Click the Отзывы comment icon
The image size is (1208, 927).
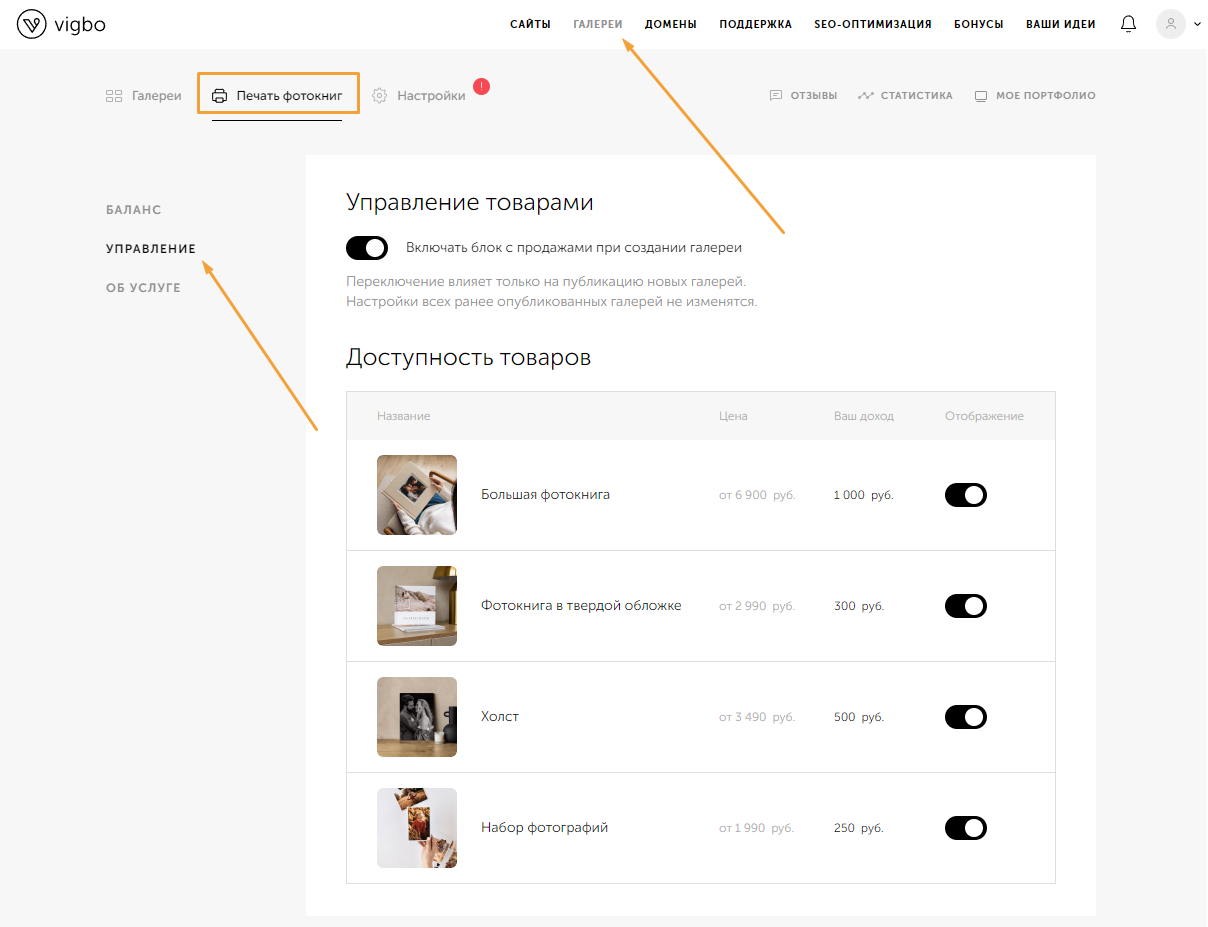pos(776,96)
